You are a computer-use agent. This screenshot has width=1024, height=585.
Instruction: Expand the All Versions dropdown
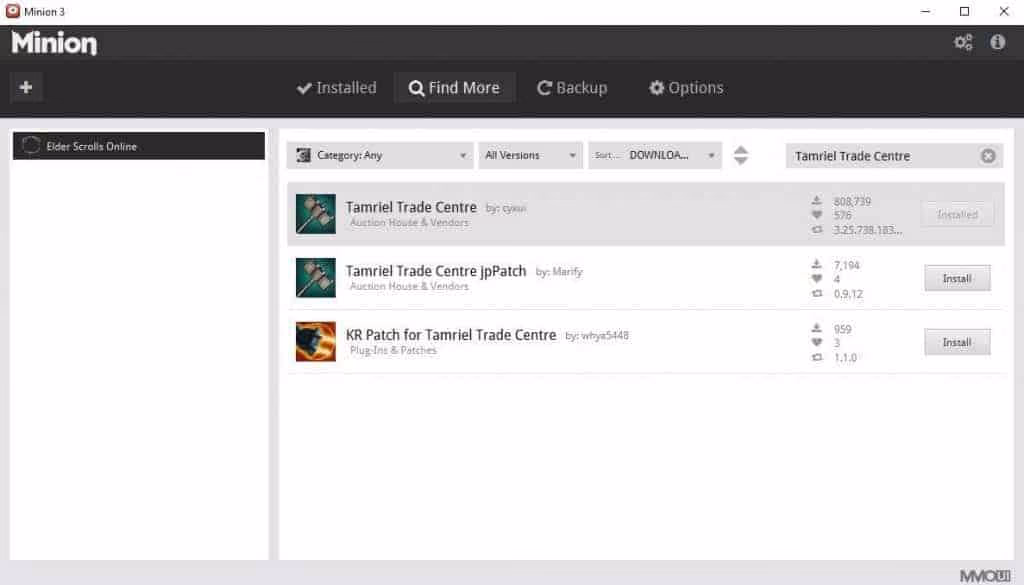(530, 156)
